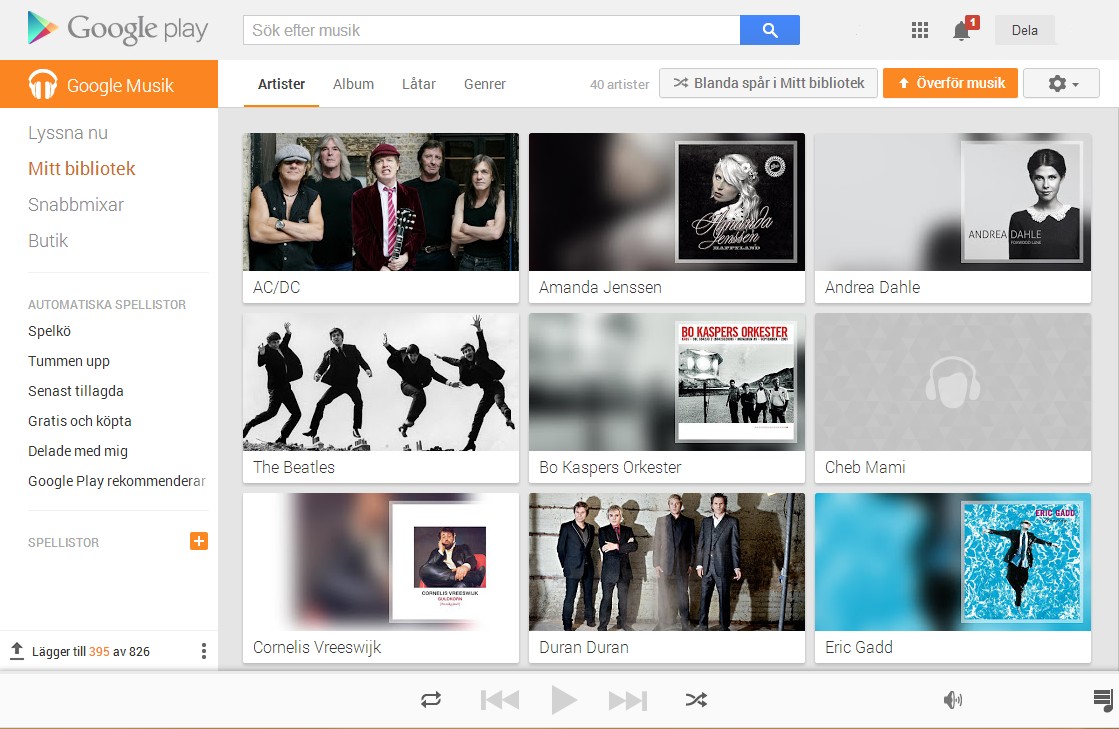Mute the volume speaker icon
Screen dimensions: 1119x729
coord(952,700)
